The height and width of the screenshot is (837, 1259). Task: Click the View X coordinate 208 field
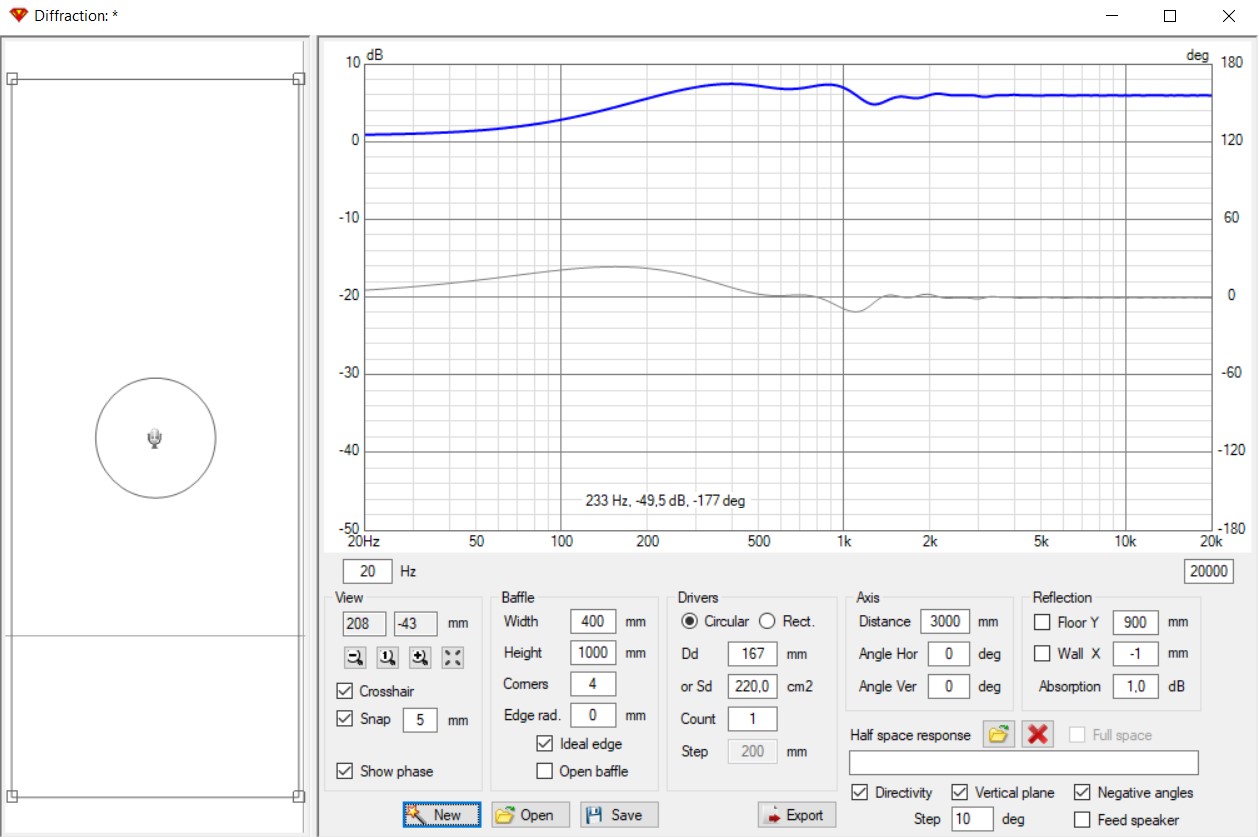364,623
